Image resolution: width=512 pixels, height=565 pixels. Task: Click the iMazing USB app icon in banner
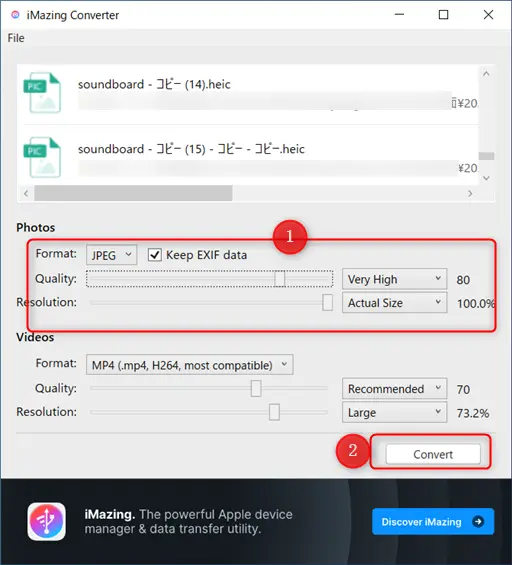46,521
